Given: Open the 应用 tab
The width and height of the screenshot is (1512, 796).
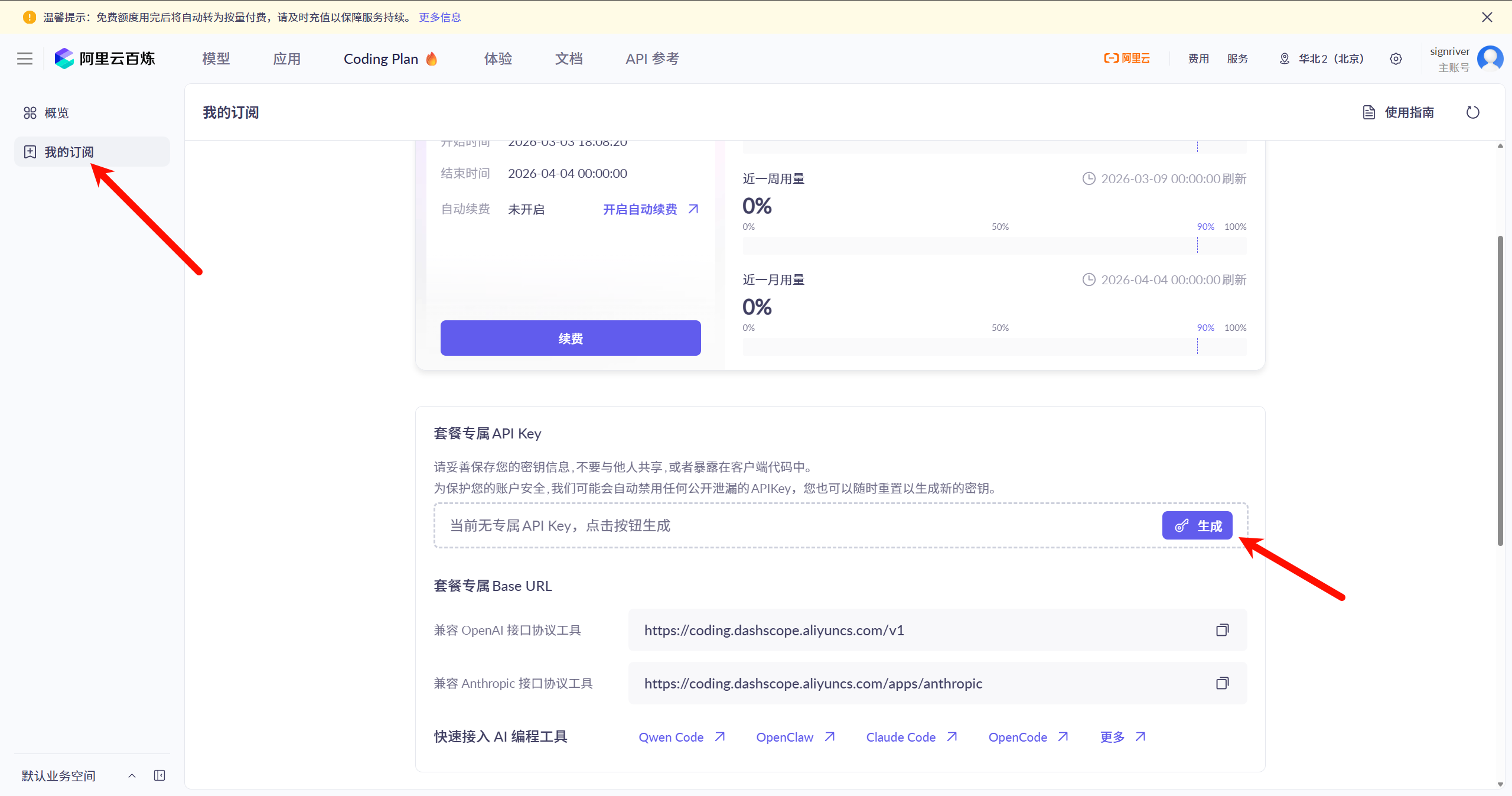Looking at the screenshot, I should [287, 59].
